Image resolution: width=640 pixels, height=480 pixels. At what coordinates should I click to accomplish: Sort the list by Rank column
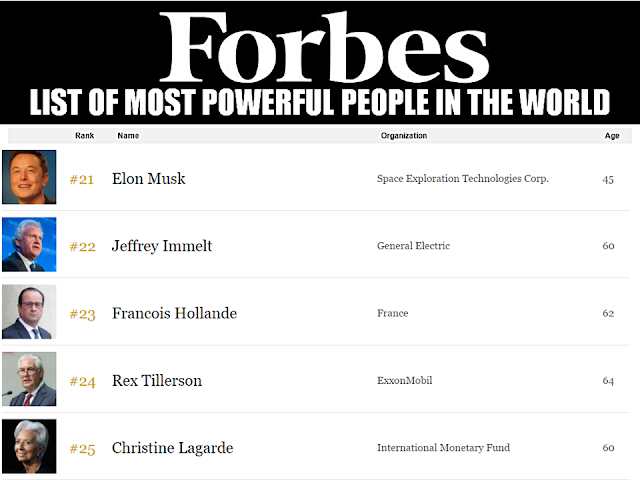[x=84, y=136]
